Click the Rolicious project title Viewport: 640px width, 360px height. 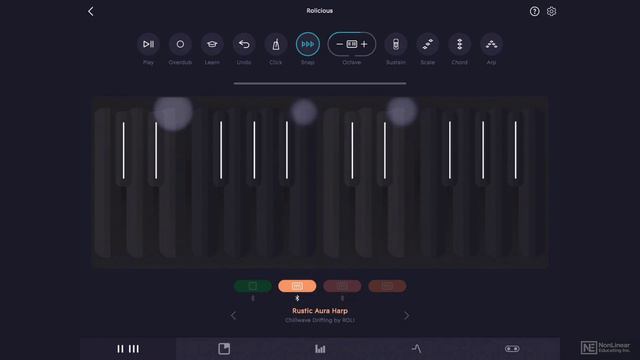320,11
